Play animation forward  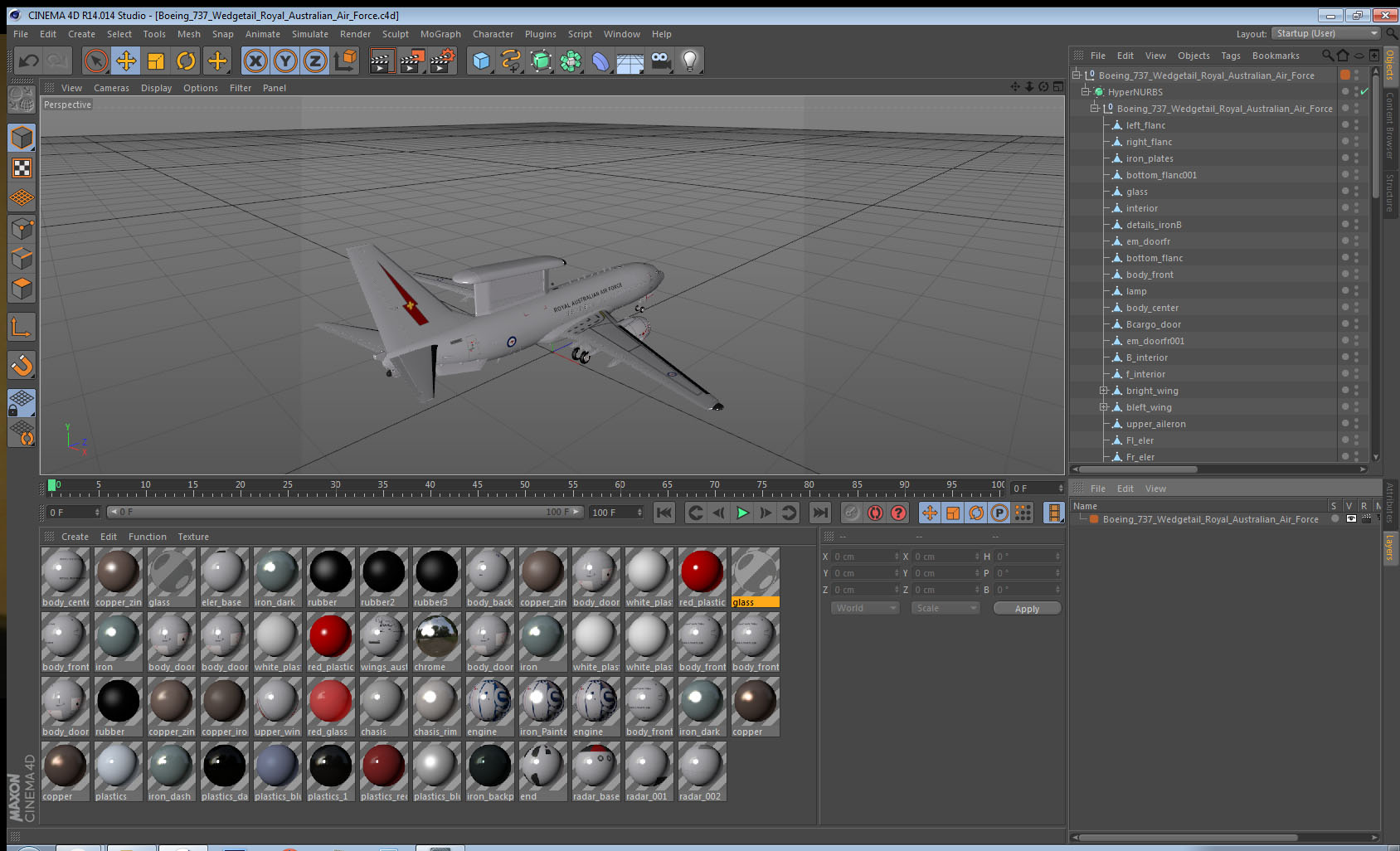(x=742, y=513)
